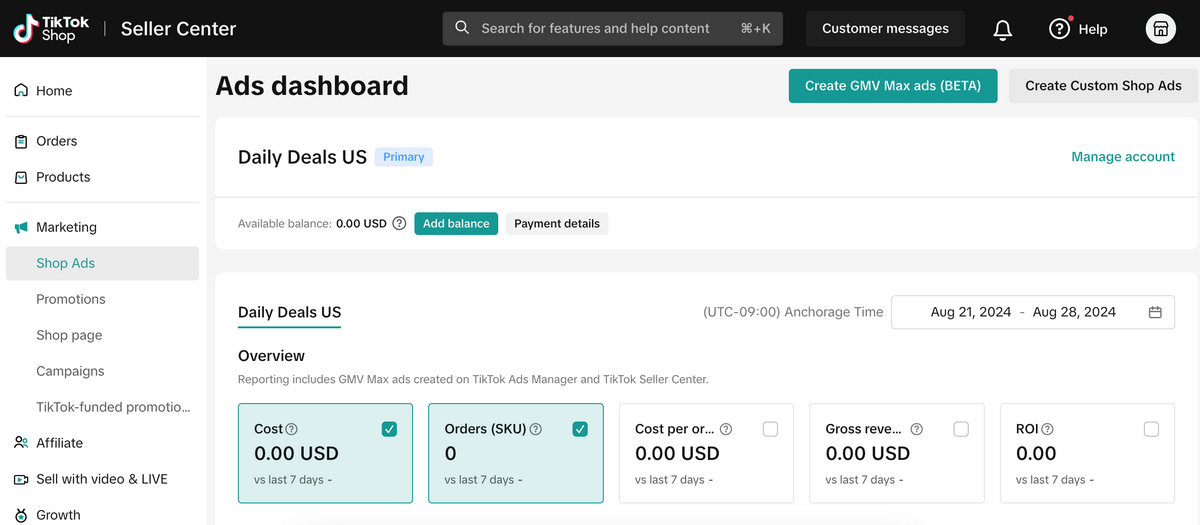Expand the Marketing sidebar section
This screenshot has height=525, width=1200.
(66, 227)
